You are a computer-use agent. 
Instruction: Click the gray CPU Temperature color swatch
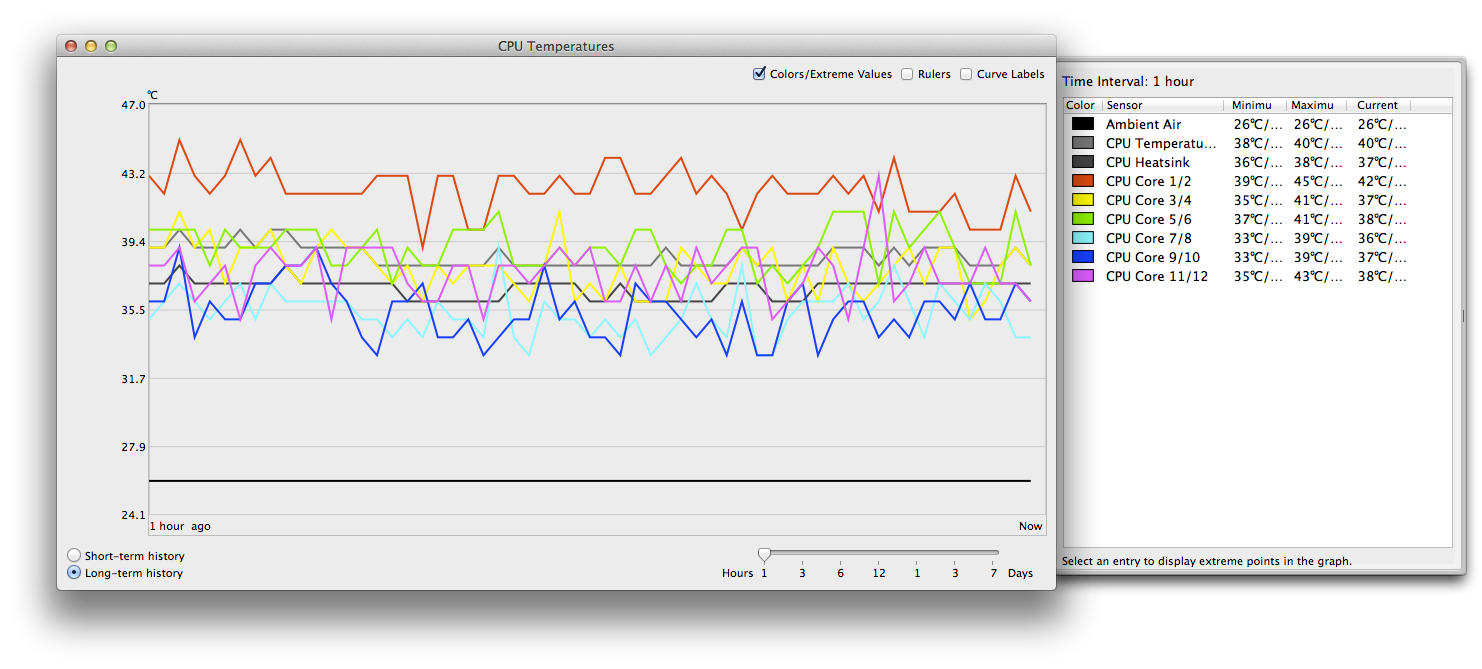(1083, 143)
